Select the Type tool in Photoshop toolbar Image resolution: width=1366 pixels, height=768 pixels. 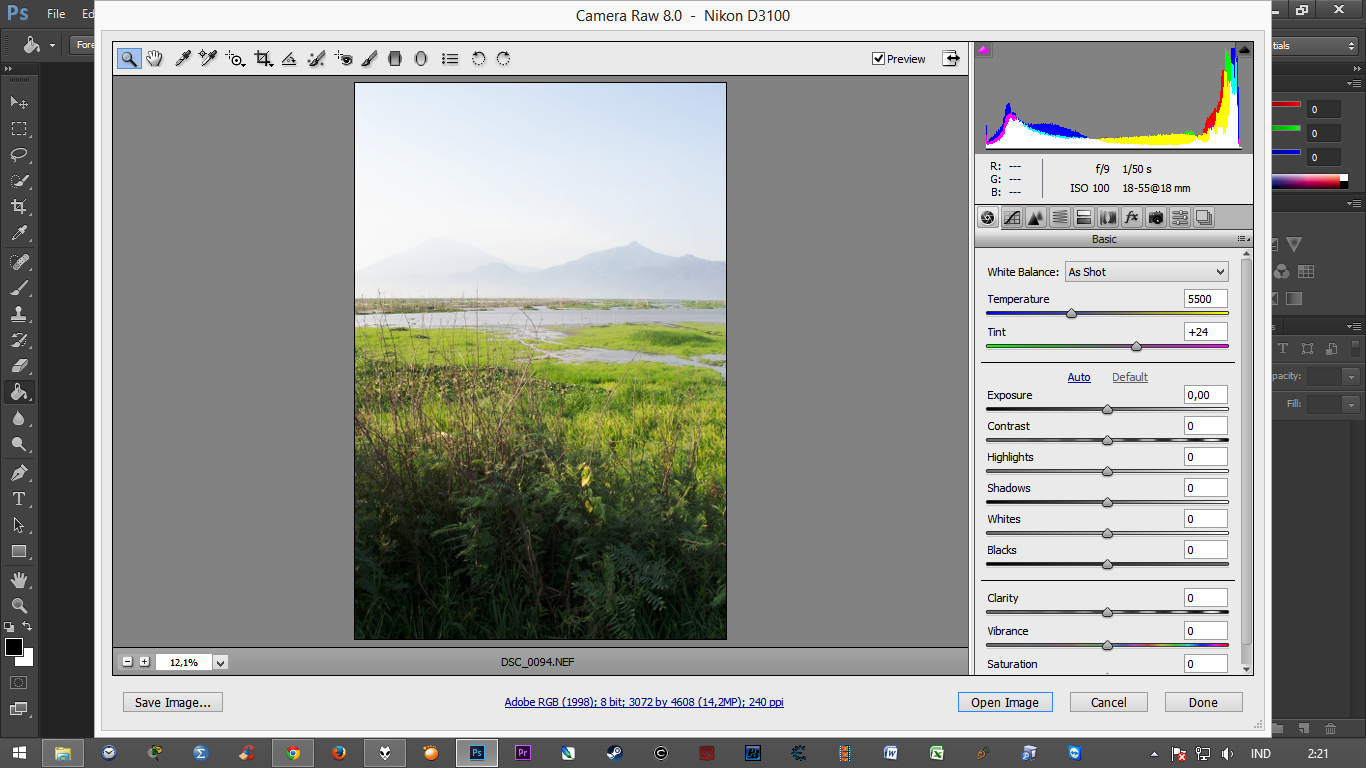(19, 499)
